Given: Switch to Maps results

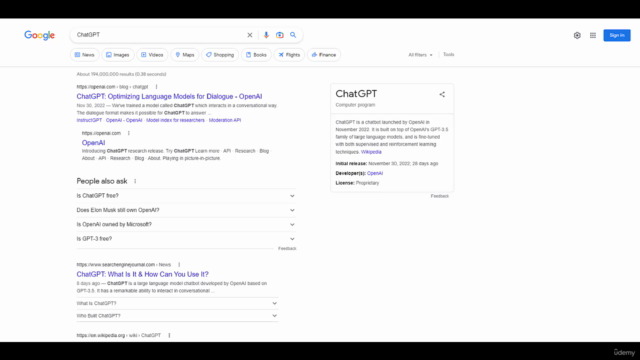Looking at the screenshot, I should pyautogui.click(x=184, y=55).
